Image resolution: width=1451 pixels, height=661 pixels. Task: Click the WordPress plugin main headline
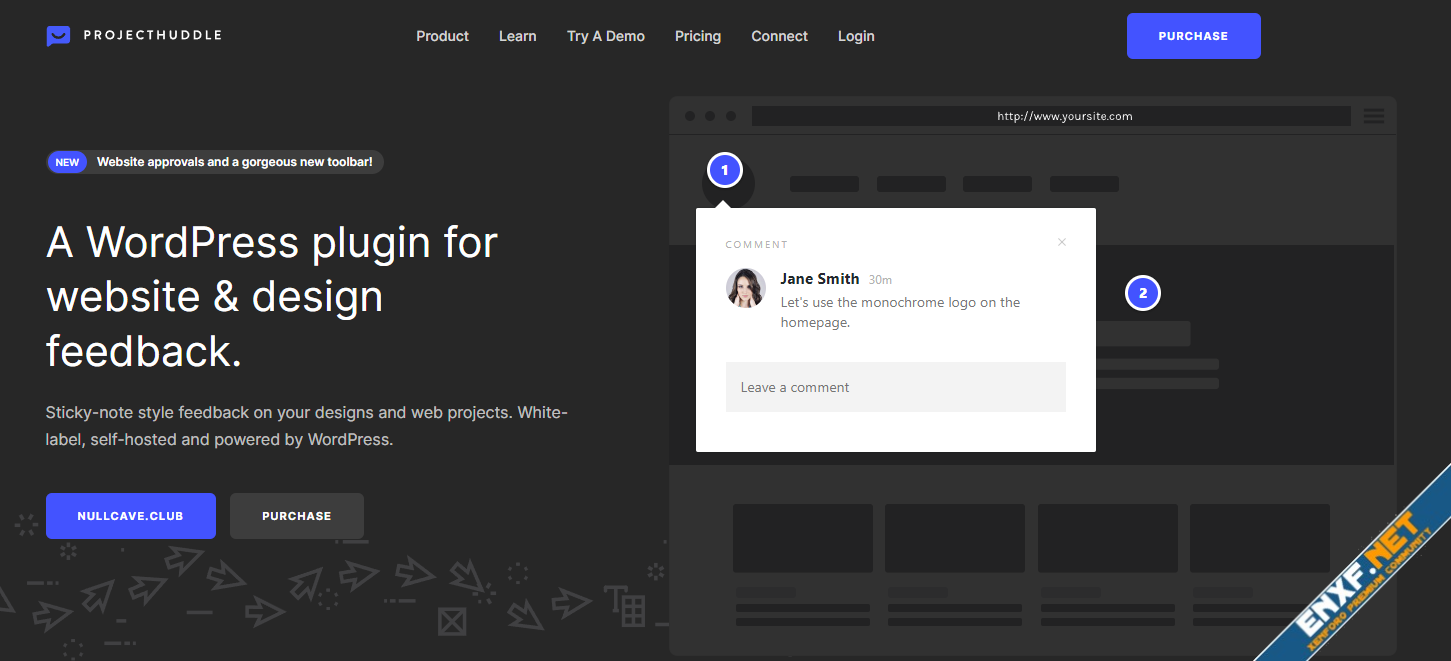[x=272, y=297]
